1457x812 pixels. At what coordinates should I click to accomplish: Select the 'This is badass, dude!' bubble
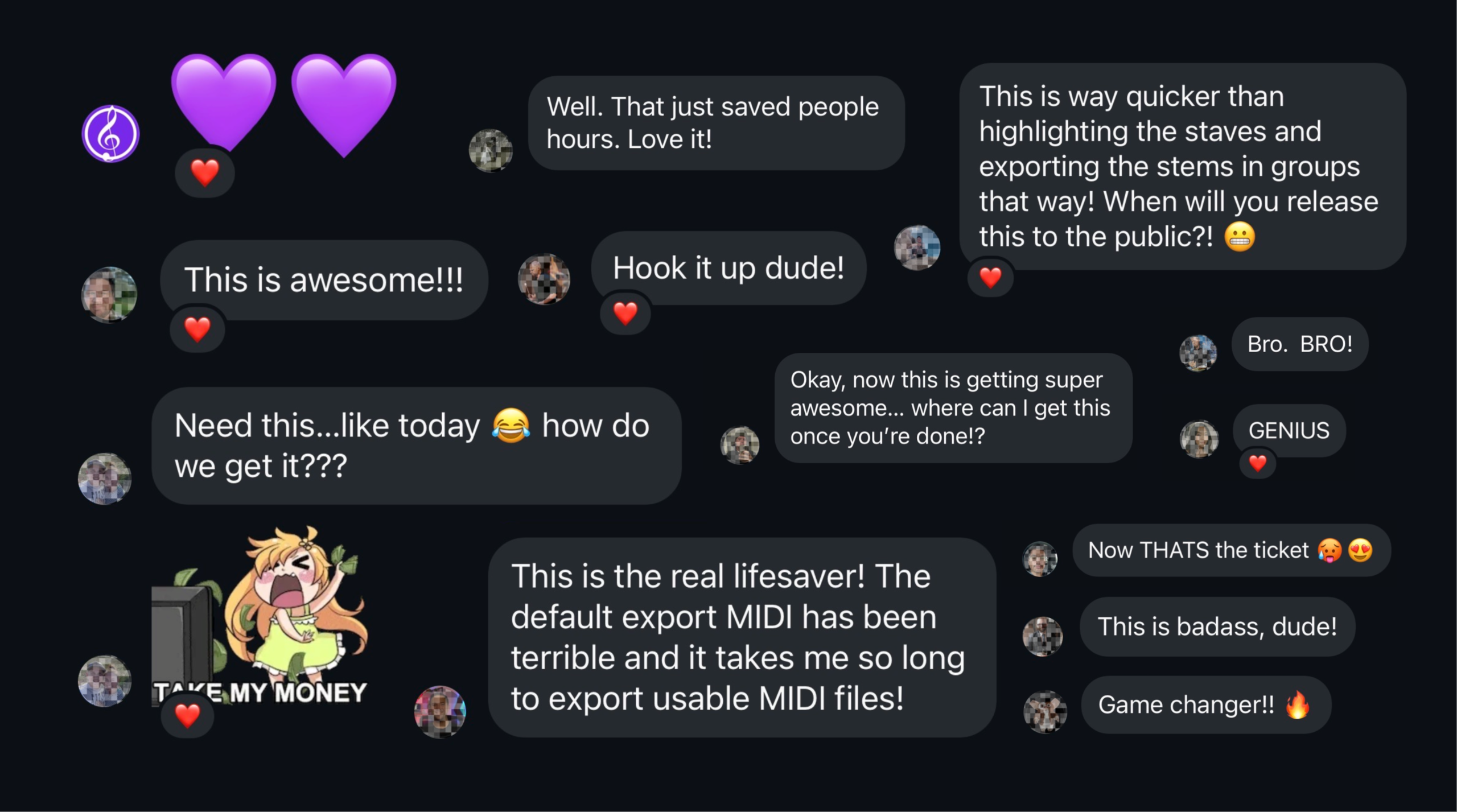tap(1217, 626)
